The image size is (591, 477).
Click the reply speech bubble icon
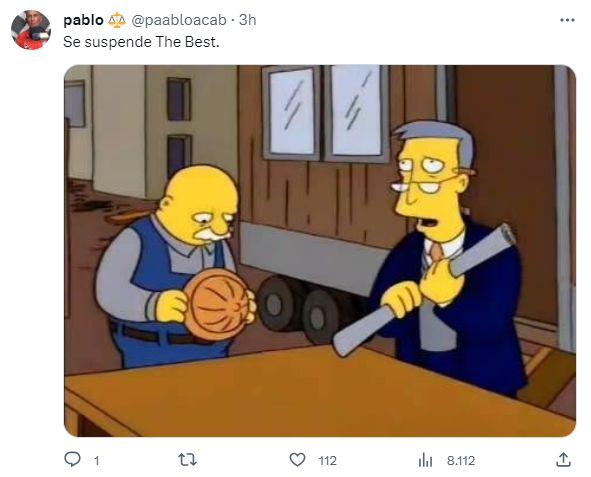coord(72,460)
